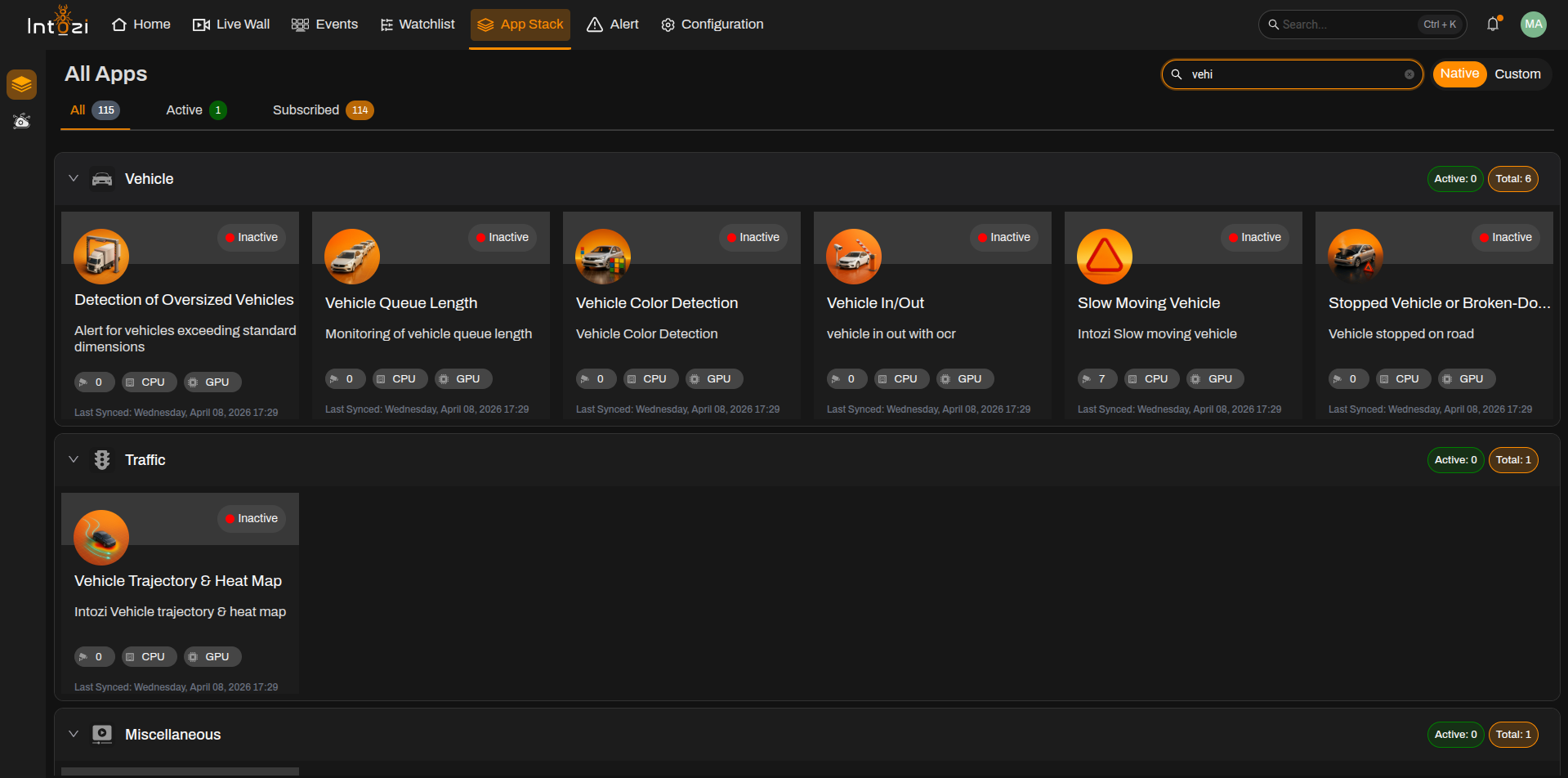
Task: Click the app stack layers sidebar icon
Action: [22, 84]
